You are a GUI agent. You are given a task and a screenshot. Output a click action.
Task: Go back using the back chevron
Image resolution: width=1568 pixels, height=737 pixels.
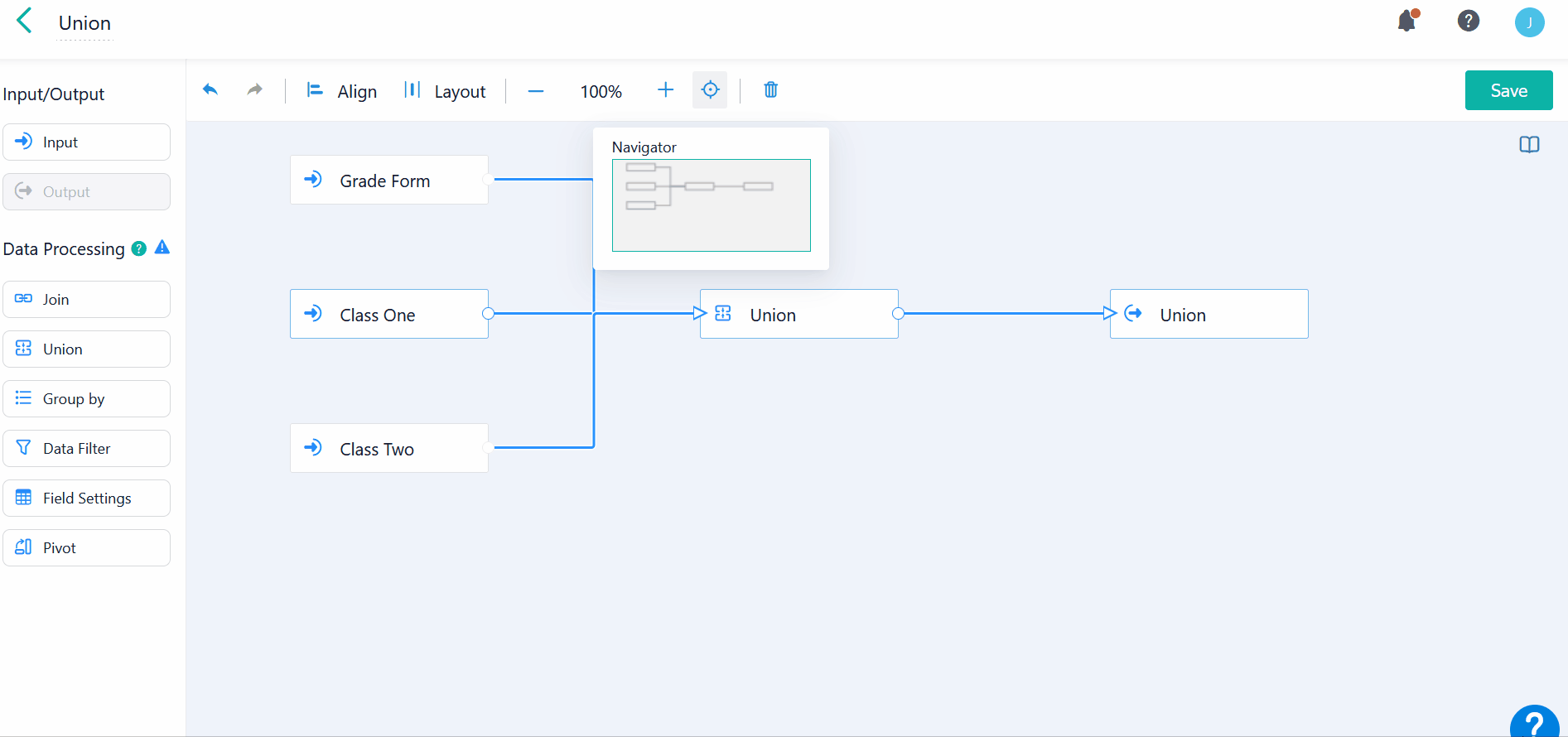coord(25,22)
